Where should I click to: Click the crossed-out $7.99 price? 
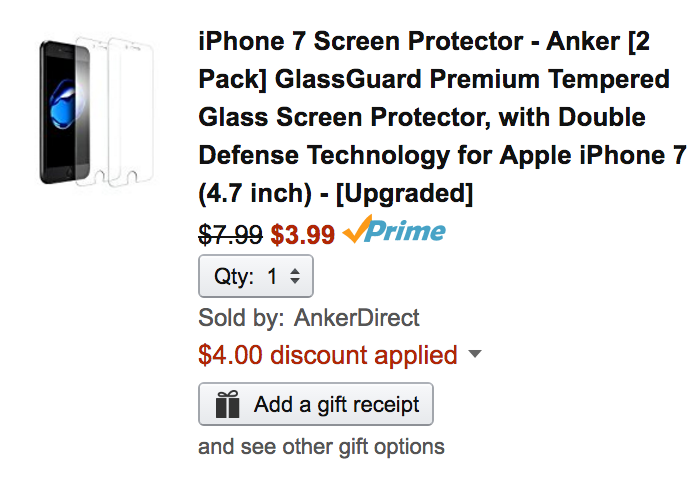click(x=230, y=234)
